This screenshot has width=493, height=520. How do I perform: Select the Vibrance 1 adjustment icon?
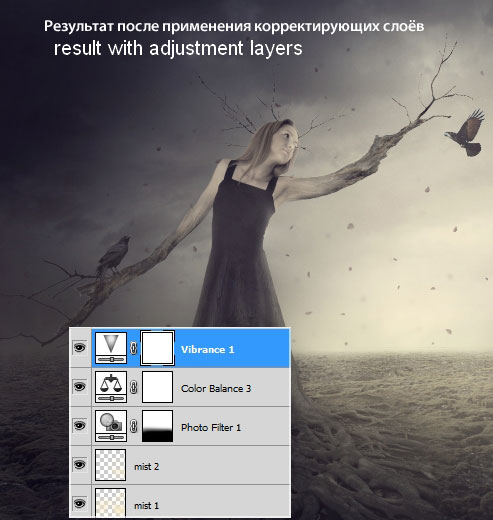[x=111, y=348]
